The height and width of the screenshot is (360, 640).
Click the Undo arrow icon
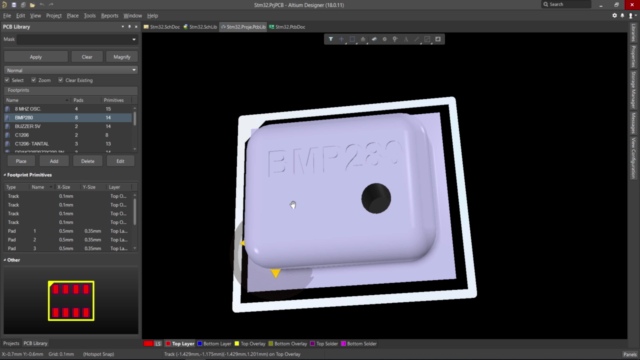click(x=42, y=5)
